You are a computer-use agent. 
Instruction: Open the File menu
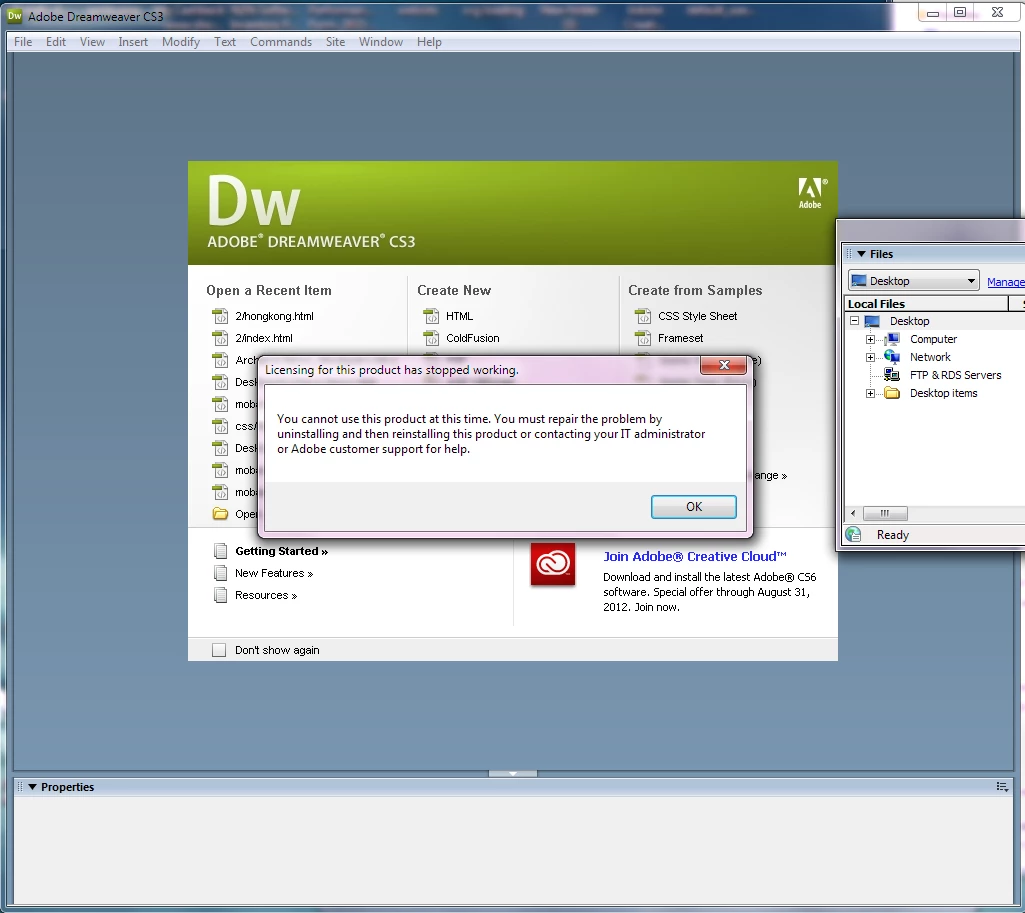coord(23,42)
